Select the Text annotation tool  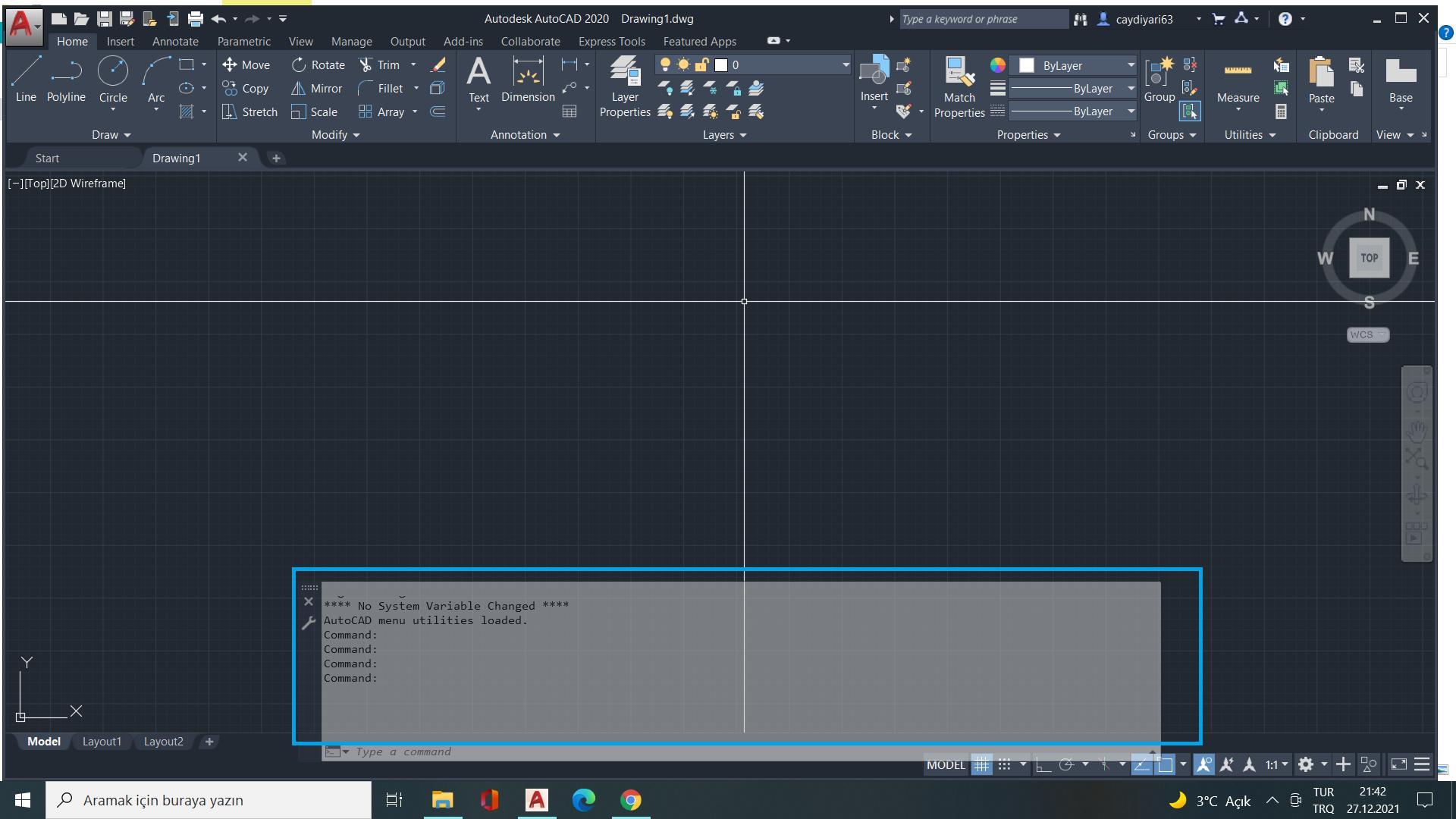479,79
